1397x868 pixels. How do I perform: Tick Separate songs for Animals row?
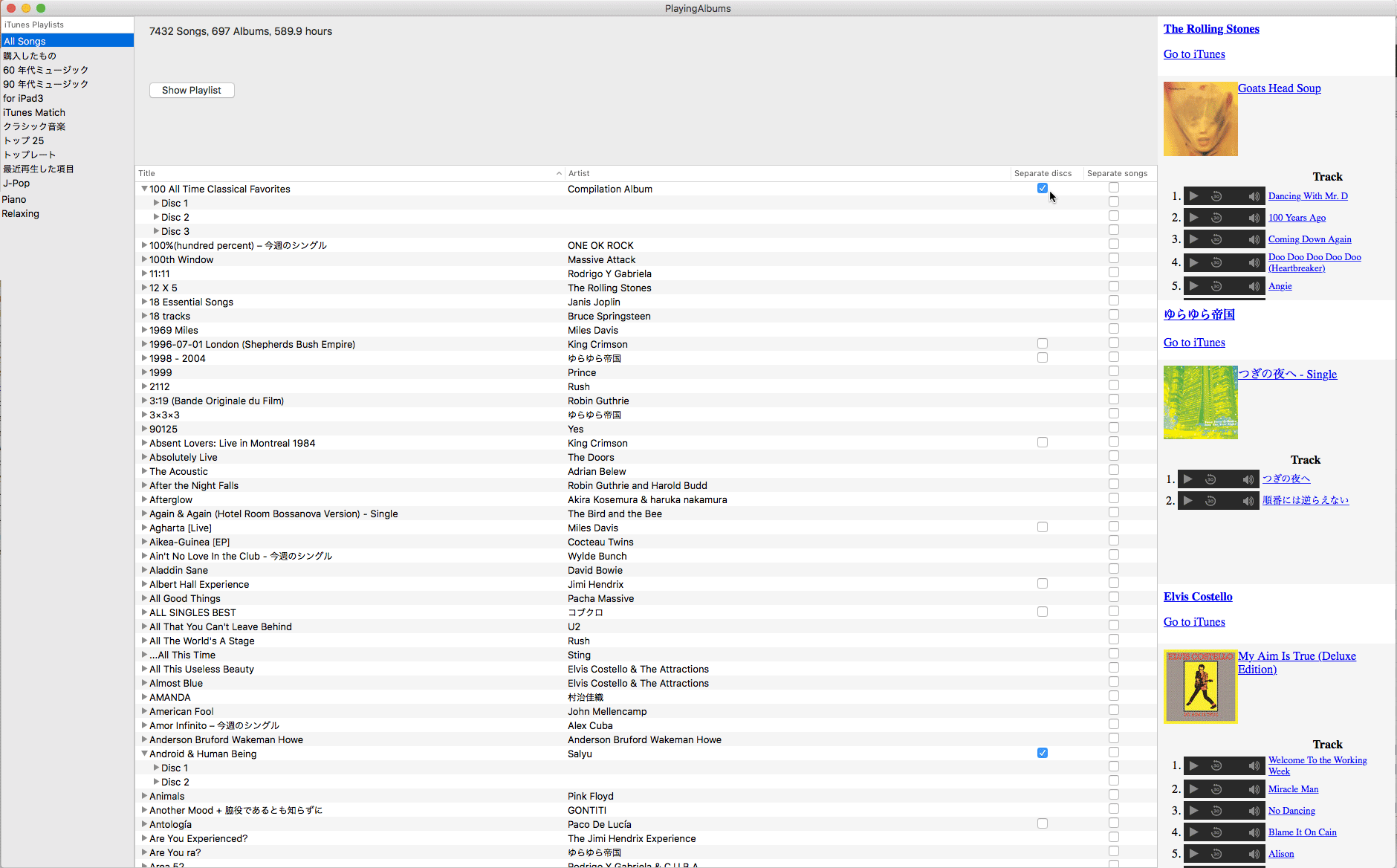(x=1114, y=794)
